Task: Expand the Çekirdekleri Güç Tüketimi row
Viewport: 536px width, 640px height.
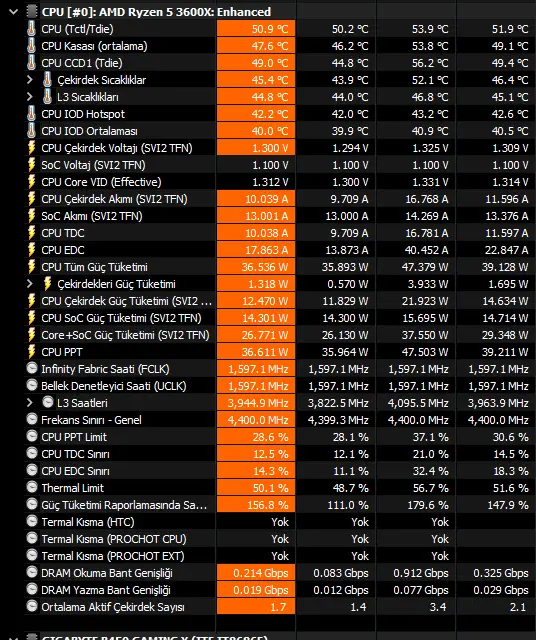Action: click(29, 284)
